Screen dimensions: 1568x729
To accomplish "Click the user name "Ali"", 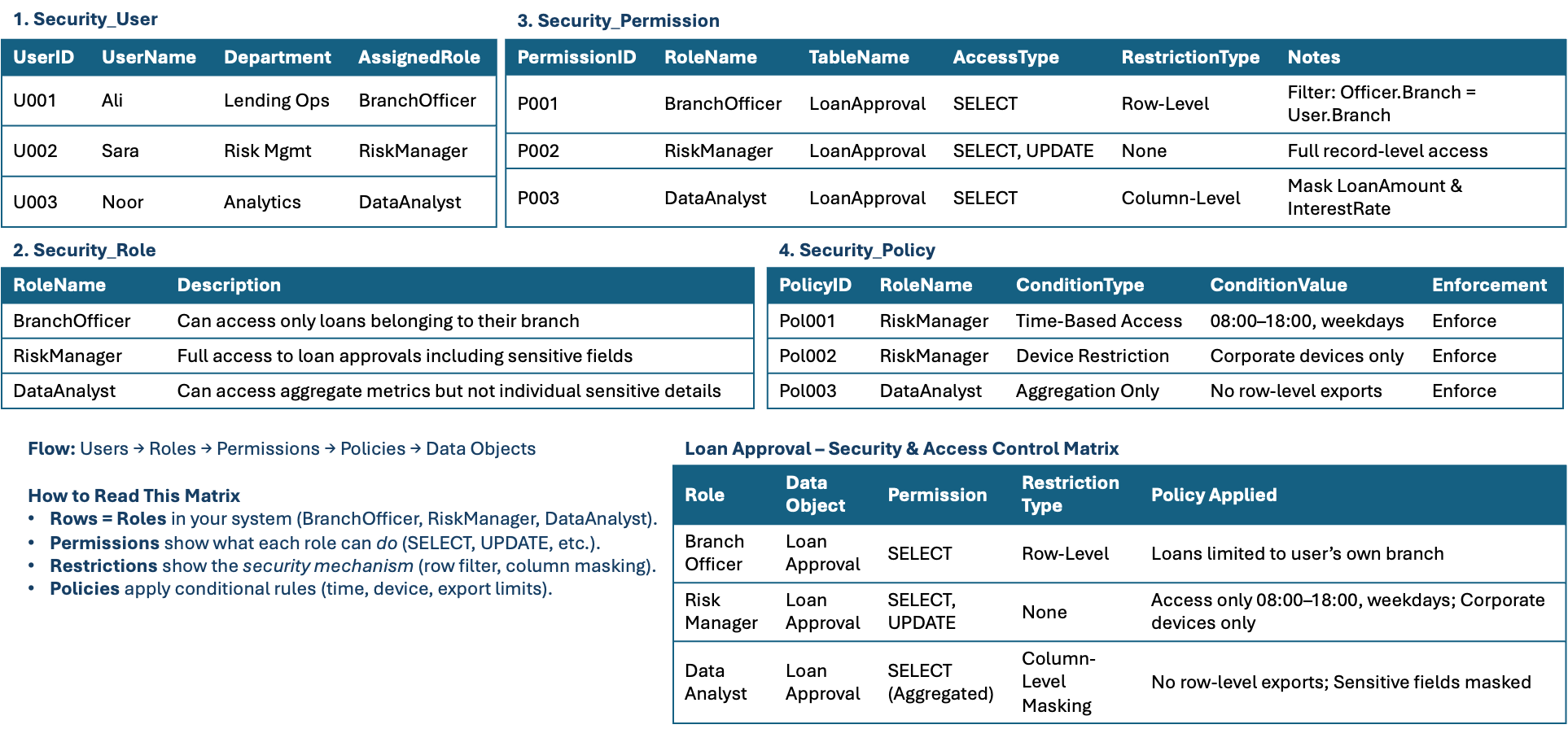I will pyautogui.click(x=112, y=100).
